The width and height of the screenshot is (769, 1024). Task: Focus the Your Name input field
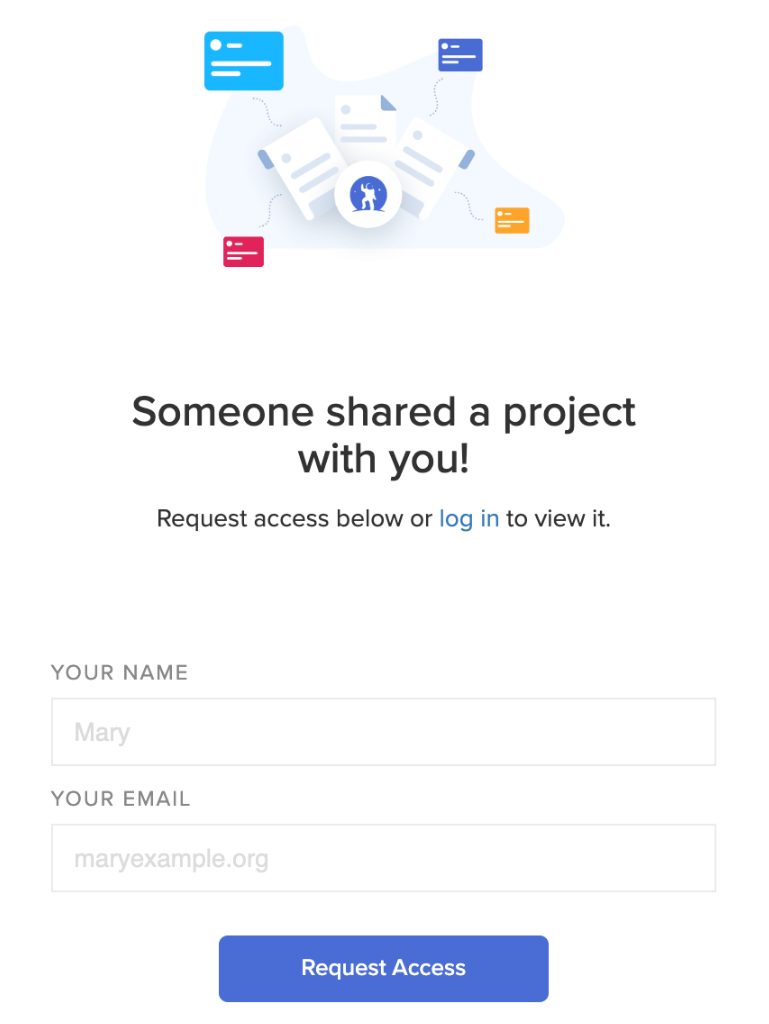click(383, 732)
